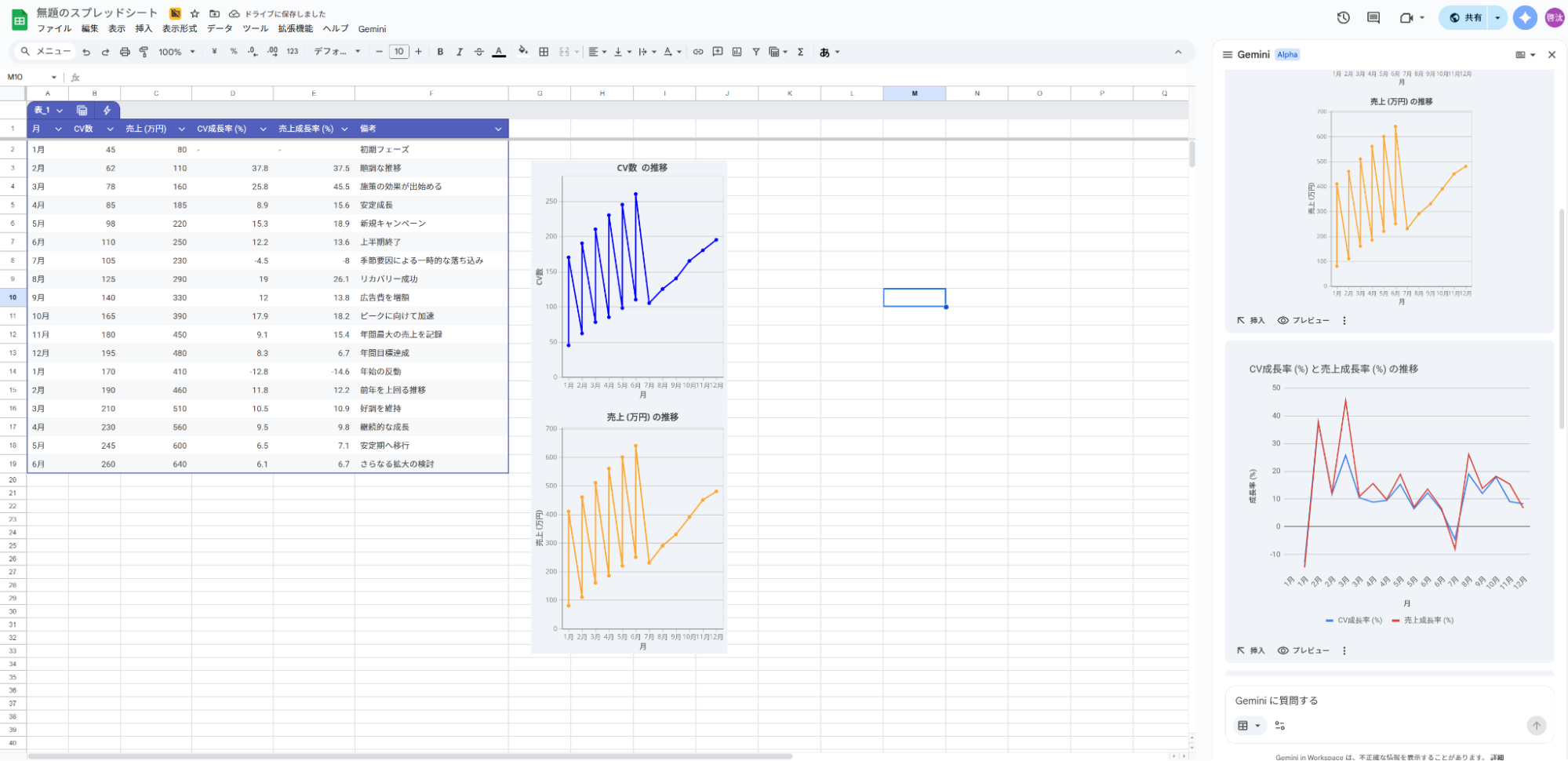Expand the CV数 column filter dropdown

click(x=110, y=129)
